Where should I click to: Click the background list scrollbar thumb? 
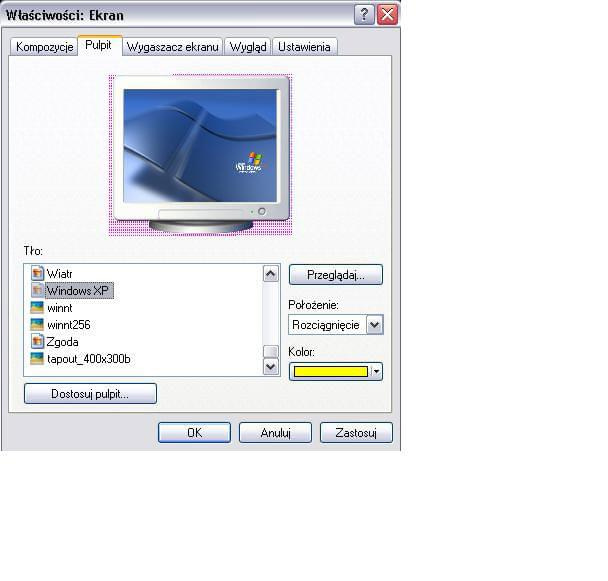(271, 351)
